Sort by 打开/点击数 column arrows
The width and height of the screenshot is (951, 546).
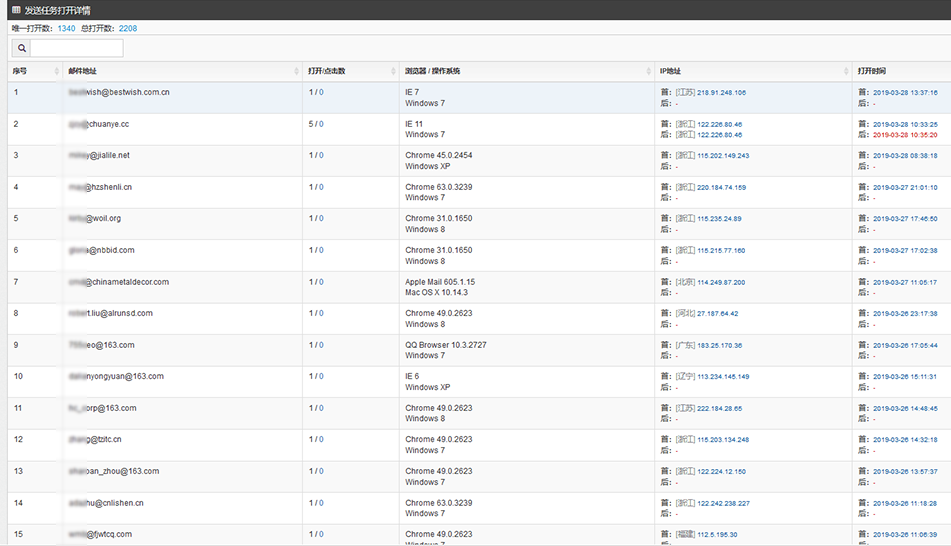(x=391, y=71)
